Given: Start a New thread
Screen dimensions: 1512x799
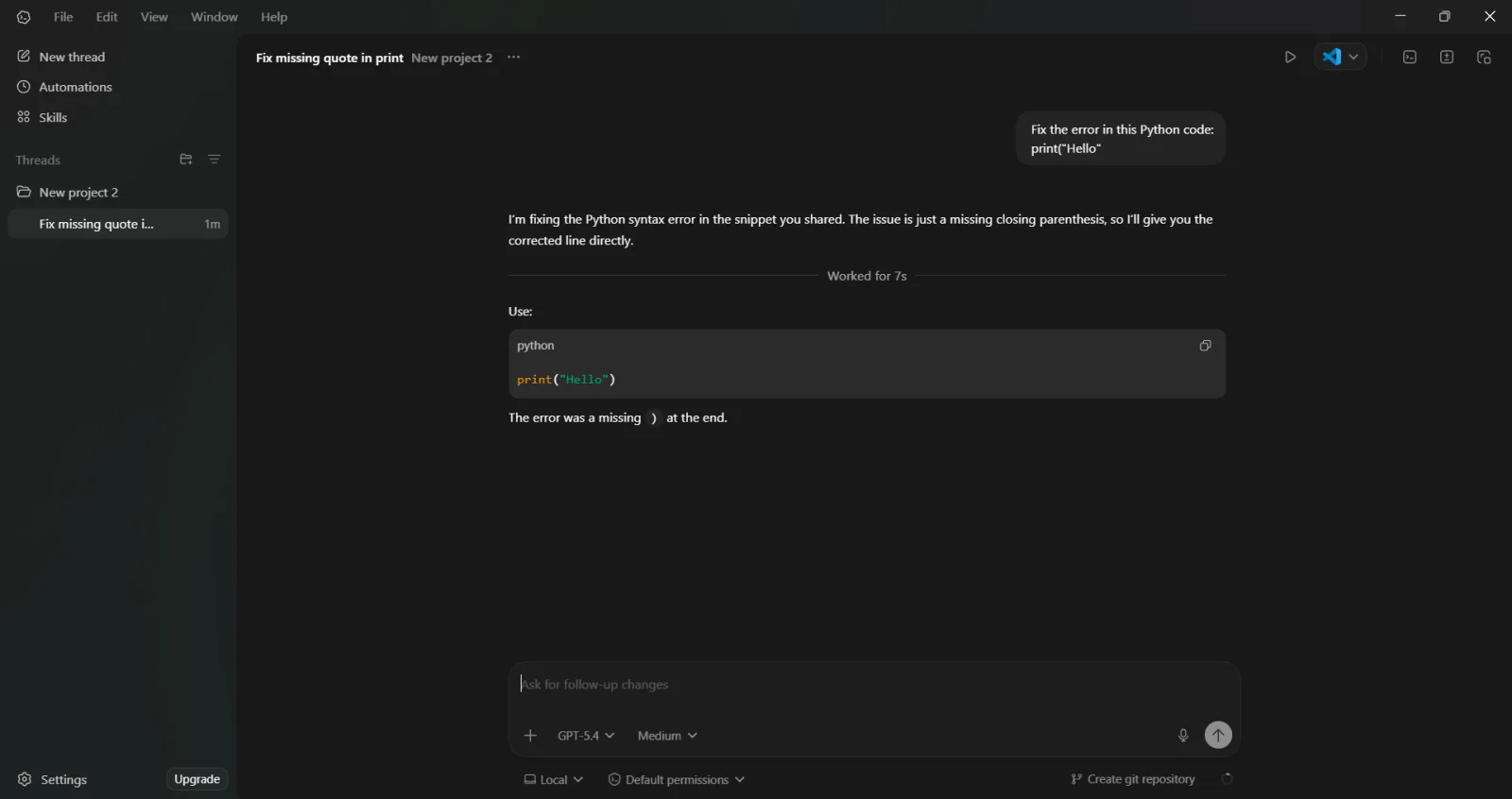Looking at the screenshot, I should coord(61,57).
